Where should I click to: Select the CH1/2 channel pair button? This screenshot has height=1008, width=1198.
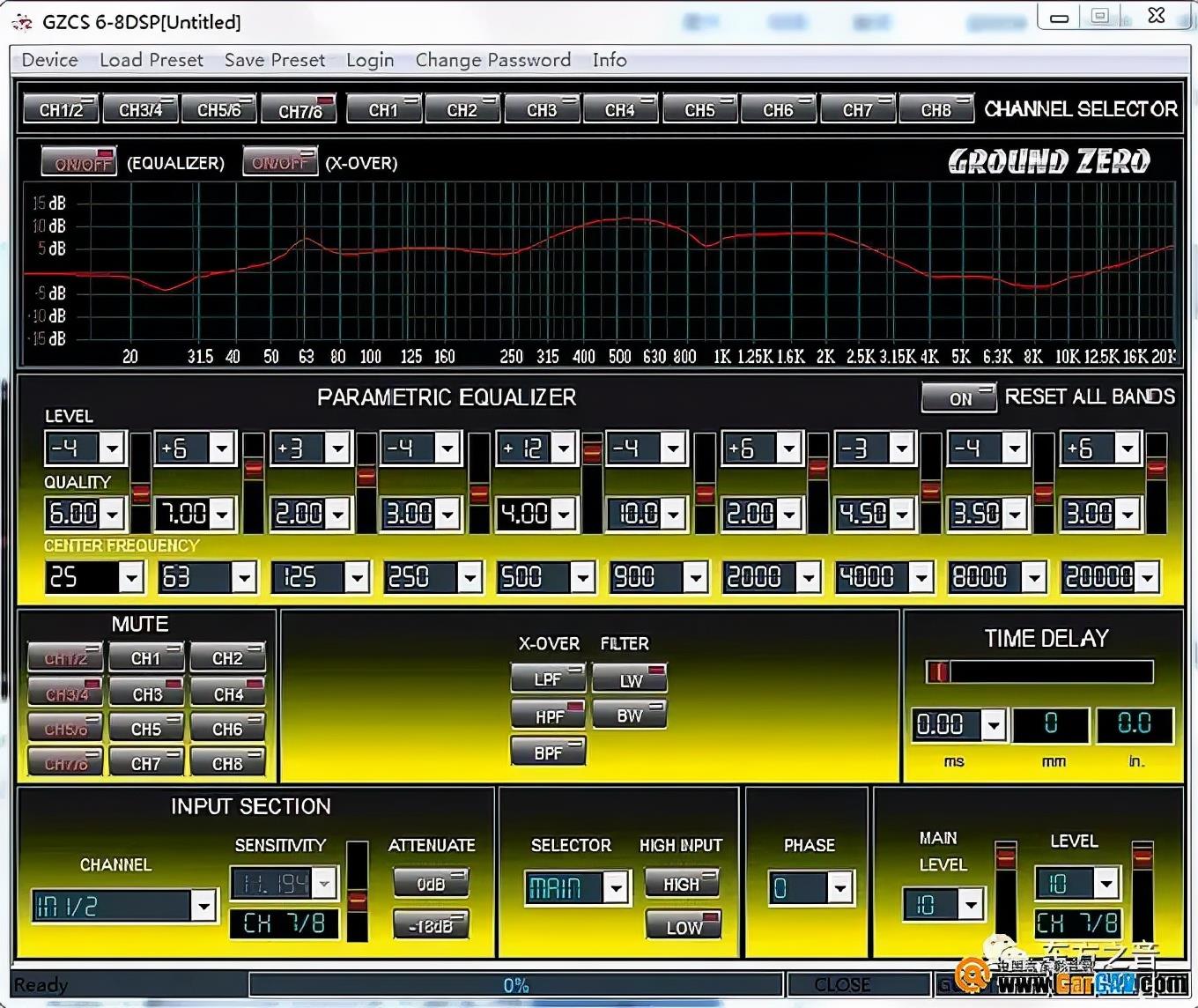[61, 109]
